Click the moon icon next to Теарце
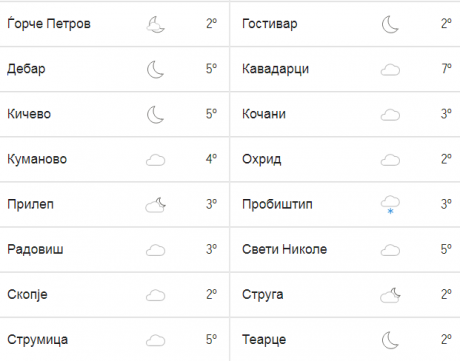This screenshot has height=361, width=460. (390, 340)
